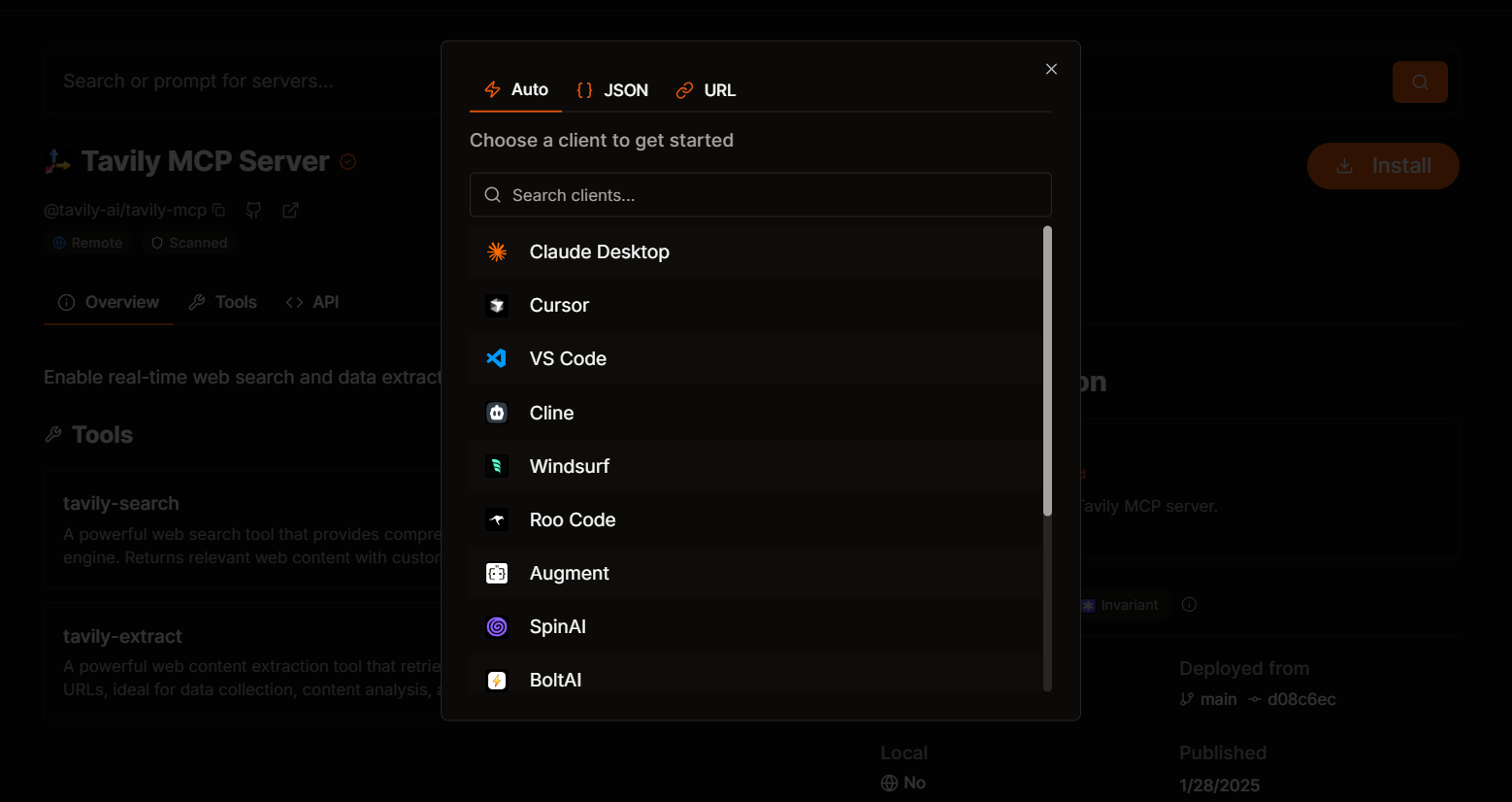This screenshot has height=802, width=1512.
Task: Click the Published date 1/28/2025
Action: point(1220,785)
